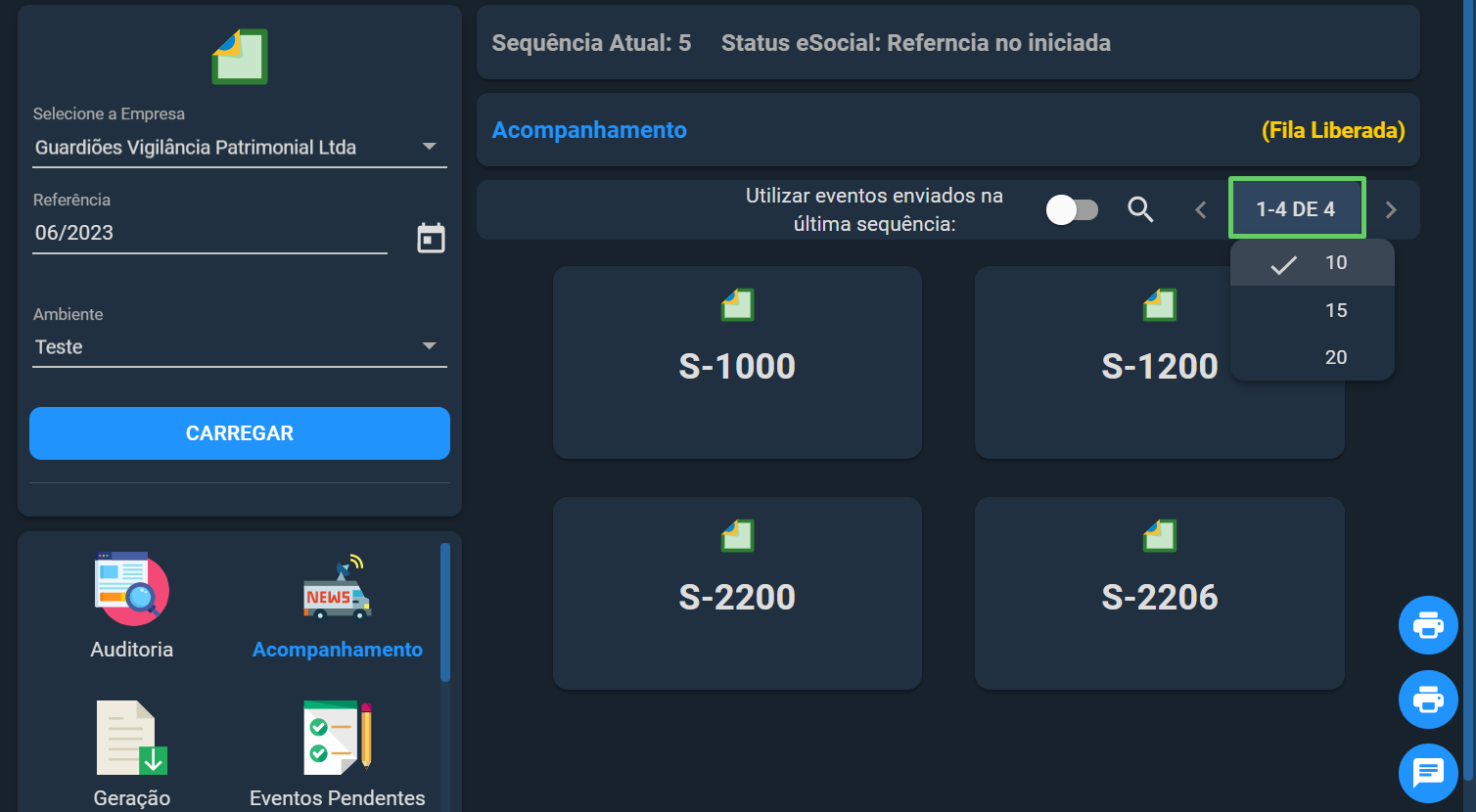This screenshot has height=812, width=1476.
Task: Click the Eventos Pendentes label
Action: click(338, 798)
